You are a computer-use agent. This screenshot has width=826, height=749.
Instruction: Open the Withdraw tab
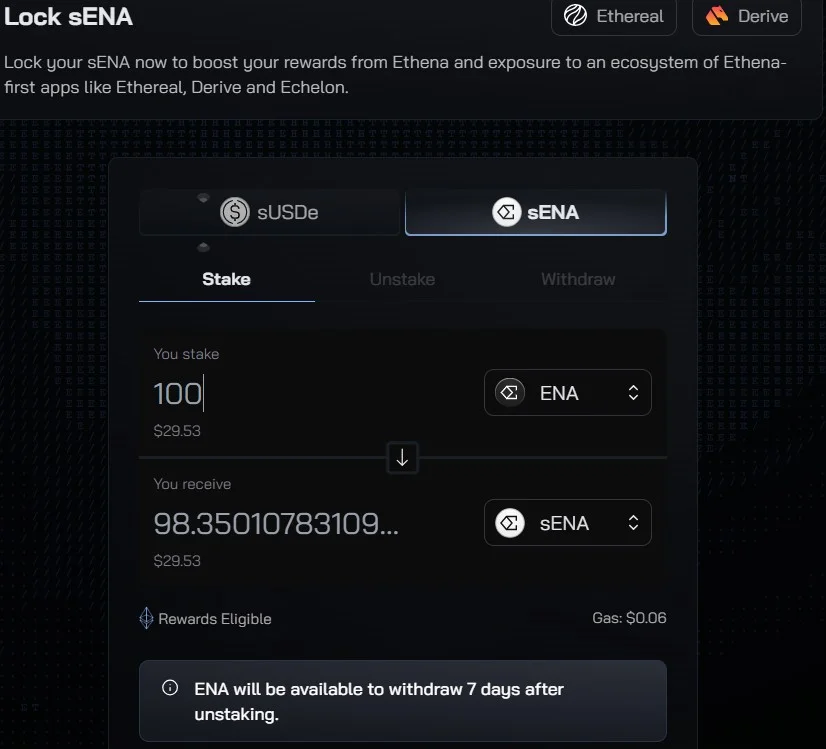578,279
